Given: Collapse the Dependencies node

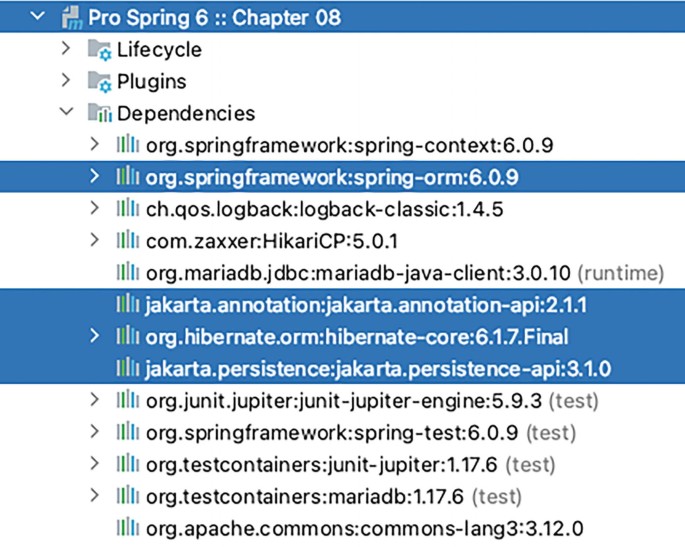Looking at the screenshot, I should (x=66, y=113).
